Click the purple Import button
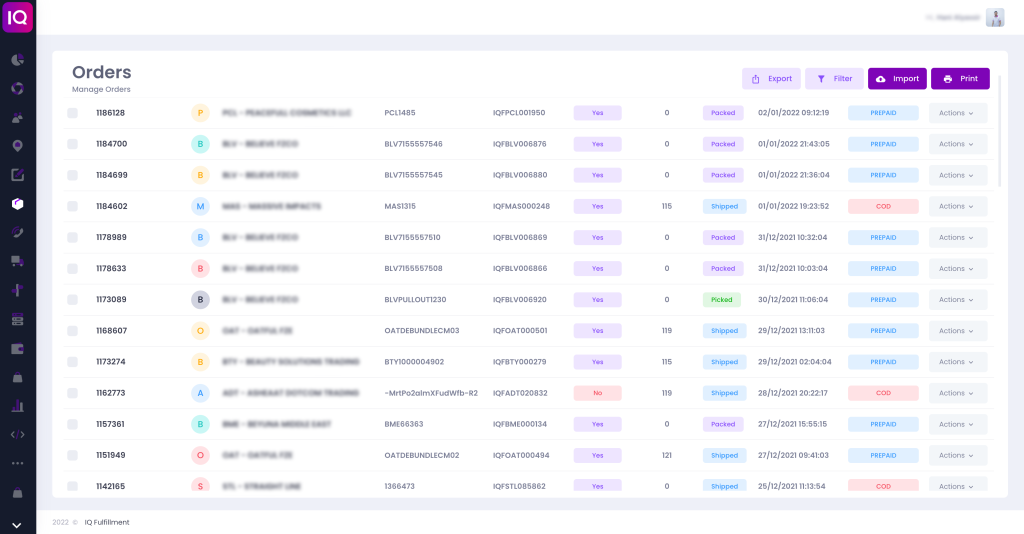Image resolution: width=1024 pixels, height=534 pixels. 896,79
